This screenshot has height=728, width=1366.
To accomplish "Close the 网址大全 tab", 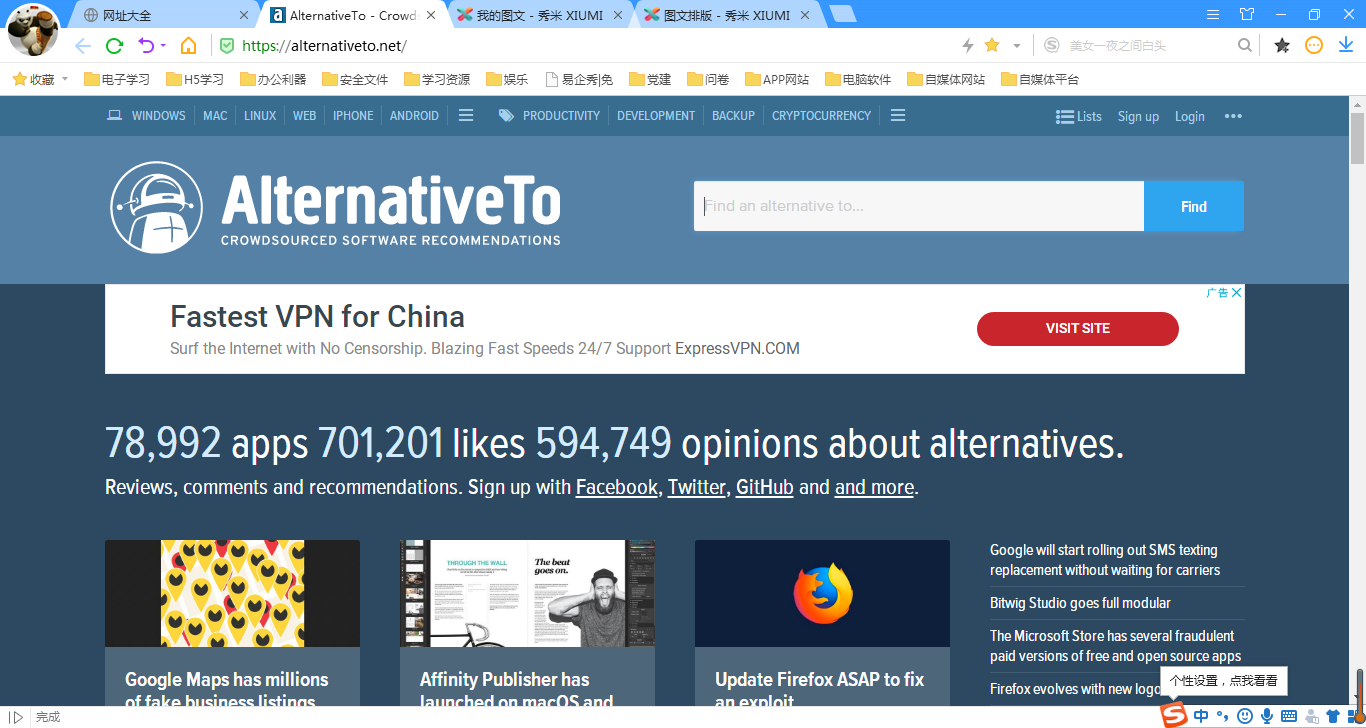I will pyautogui.click(x=244, y=15).
